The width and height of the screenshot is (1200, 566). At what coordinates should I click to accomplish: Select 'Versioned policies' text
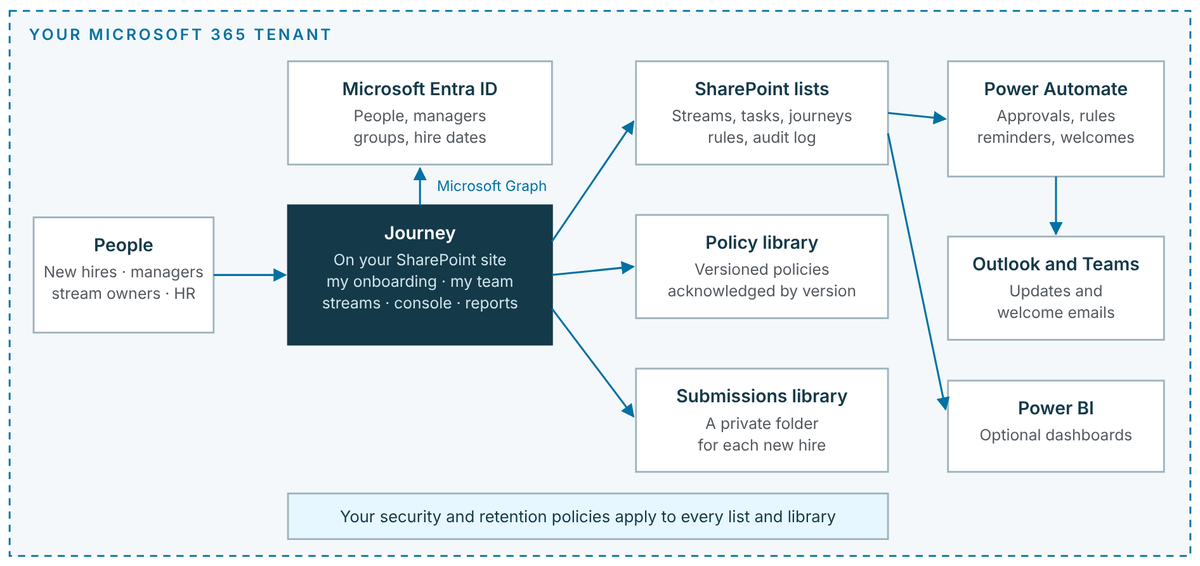(x=762, y=269)
